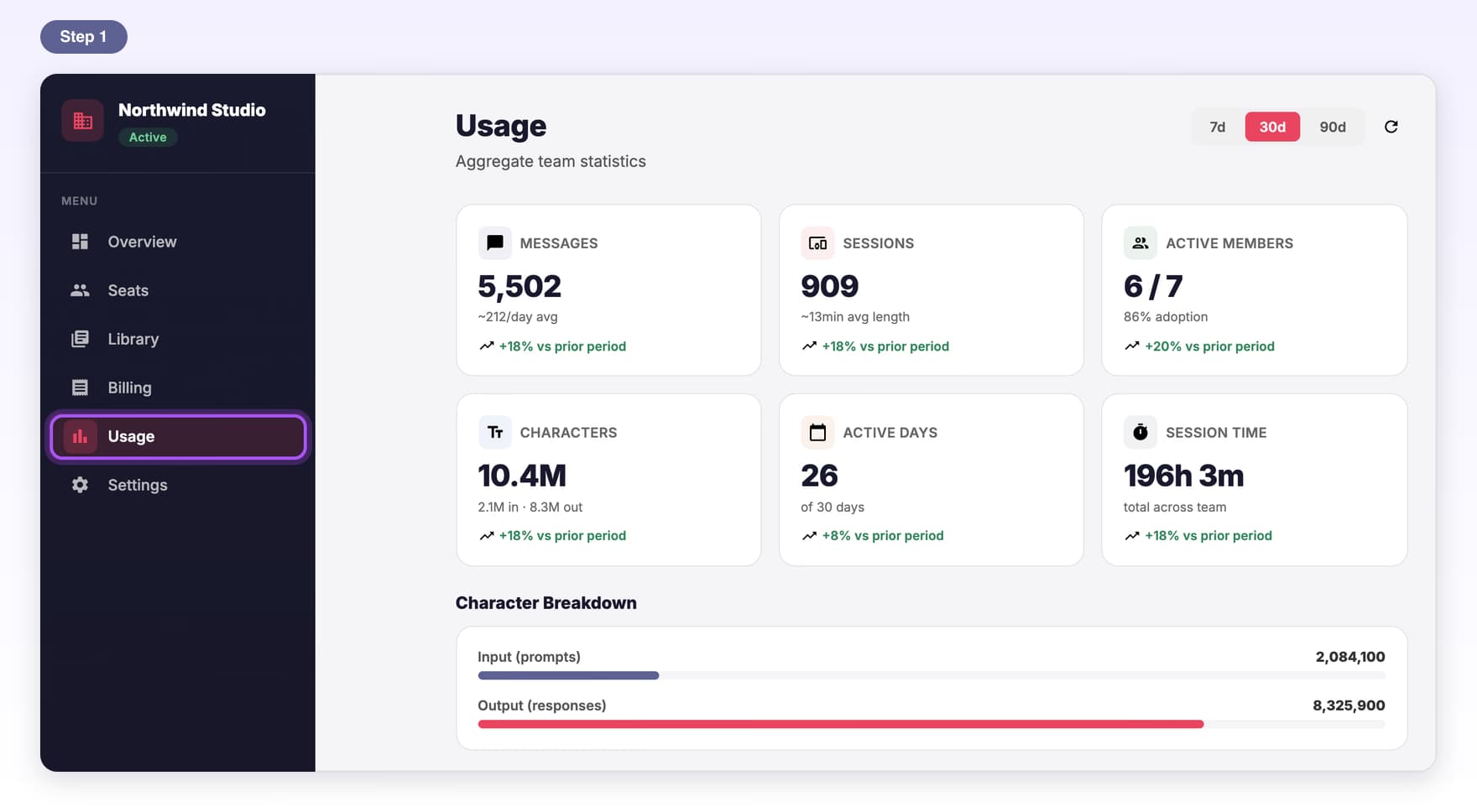The width and height of the screenshot is (1477, 812).
Task: Click the Seats people icon in sidebar
Action: [80, 290]
